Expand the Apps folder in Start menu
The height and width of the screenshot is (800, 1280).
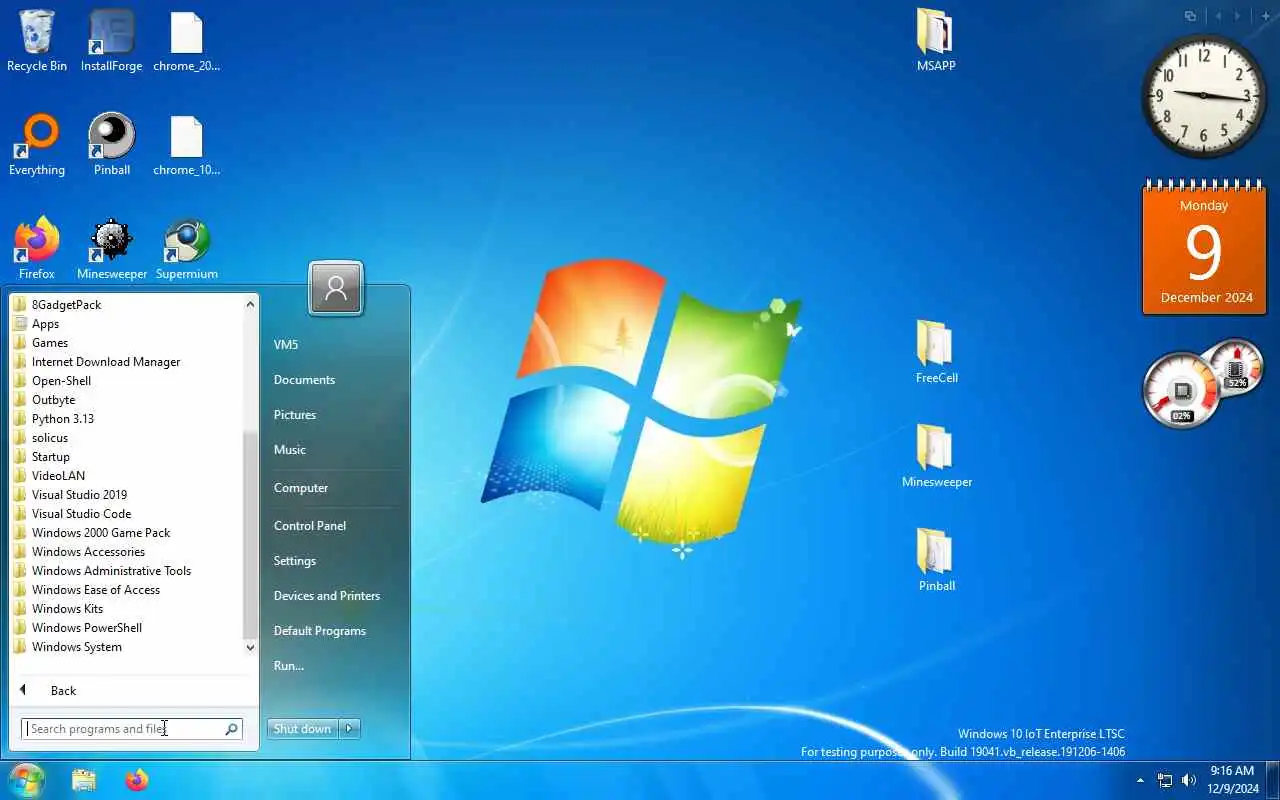pyautogui.click(x=126, y=323)
